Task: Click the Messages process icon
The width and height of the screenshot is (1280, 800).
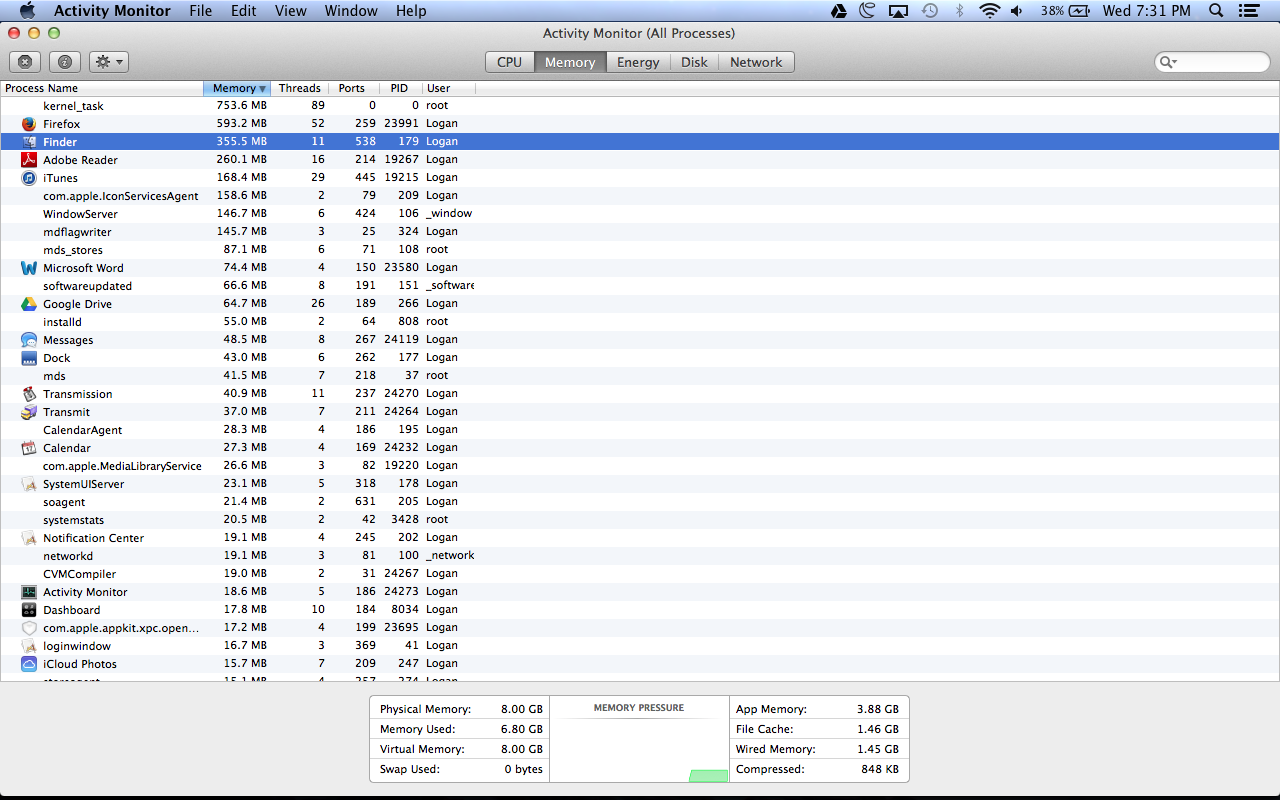Action: tap(29, 340)
